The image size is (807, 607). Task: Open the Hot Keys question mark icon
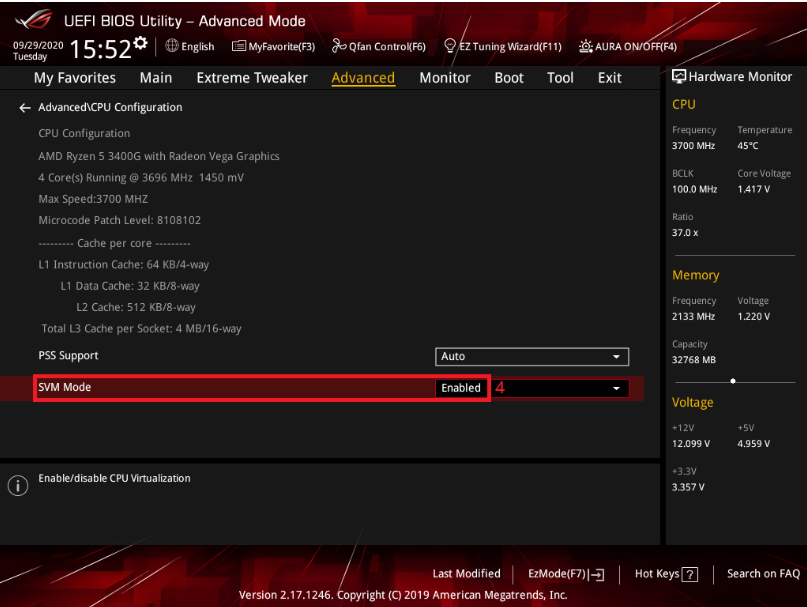click(x=692, y=574)
